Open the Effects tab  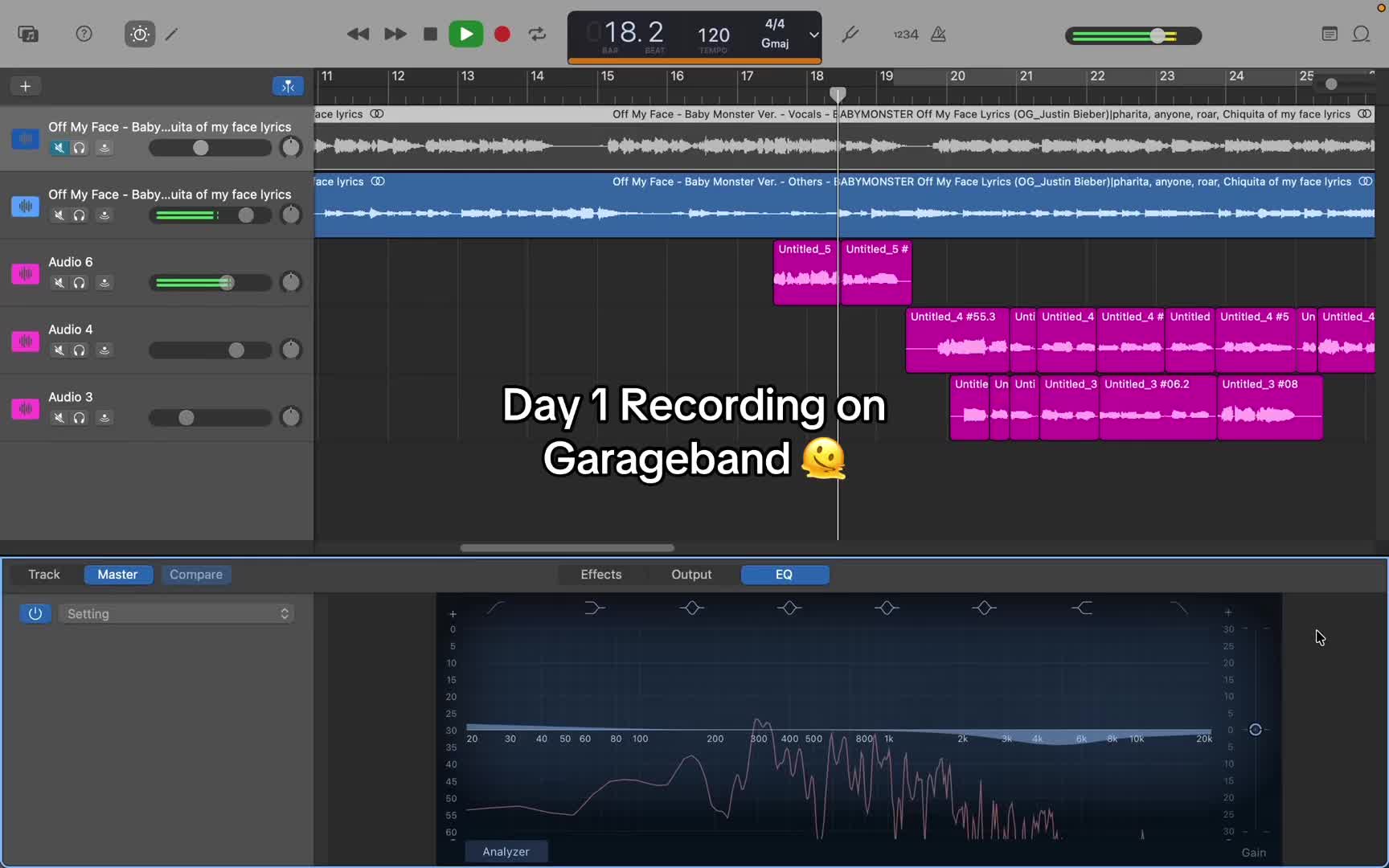[x=601, y=575]
